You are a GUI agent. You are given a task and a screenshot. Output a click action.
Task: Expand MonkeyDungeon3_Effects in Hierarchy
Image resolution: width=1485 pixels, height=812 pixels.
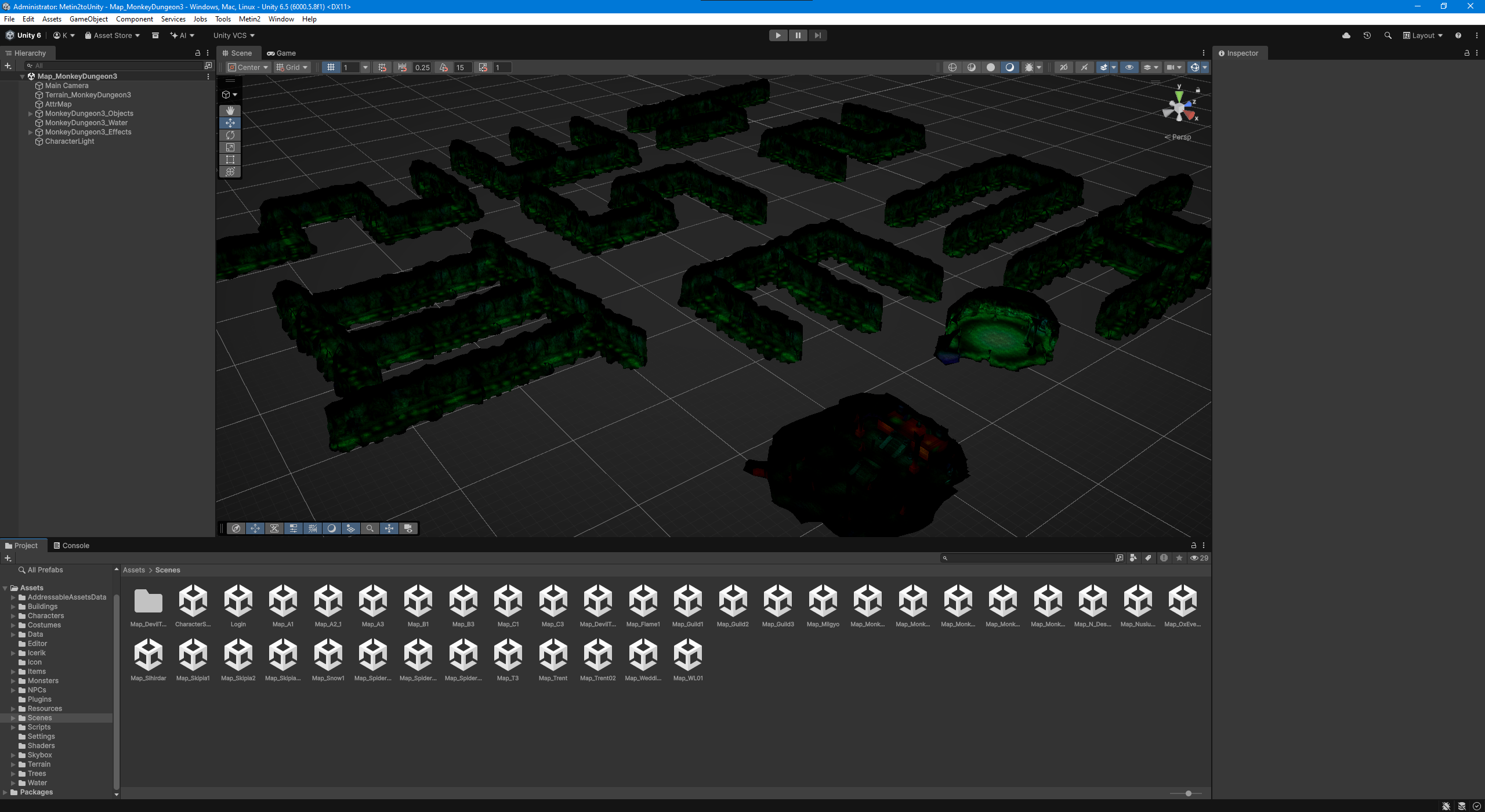[30, 132]
